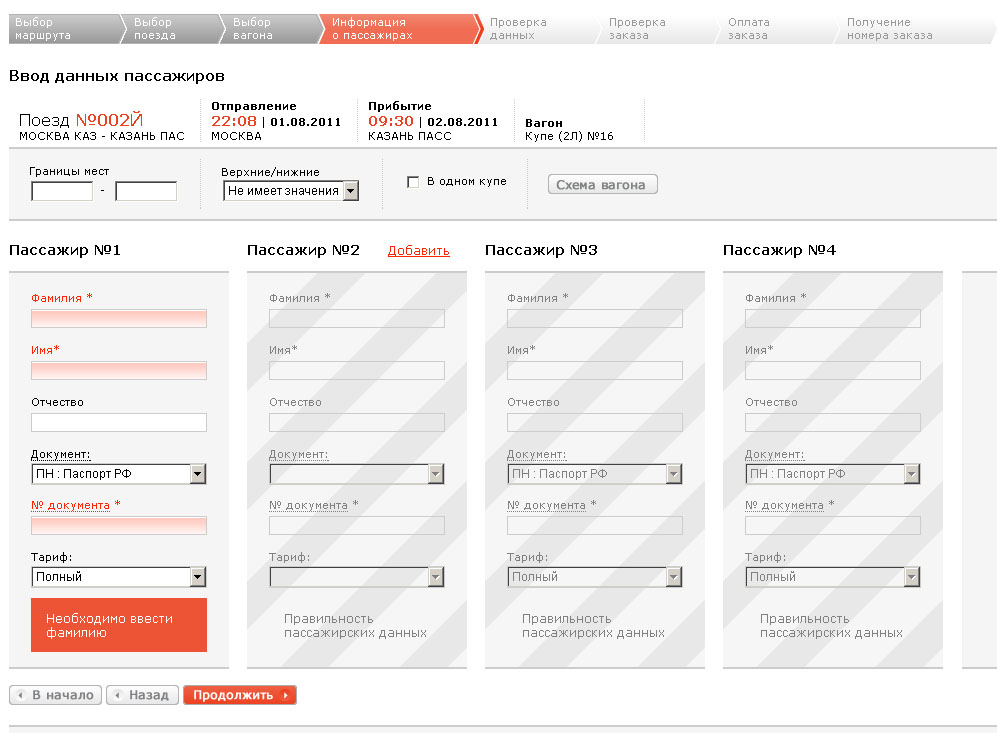The height and width of the screenshot is (733, 997).
Task: Click 'Добавить' link for Passenger 2
Action: (x=418, y=251)
